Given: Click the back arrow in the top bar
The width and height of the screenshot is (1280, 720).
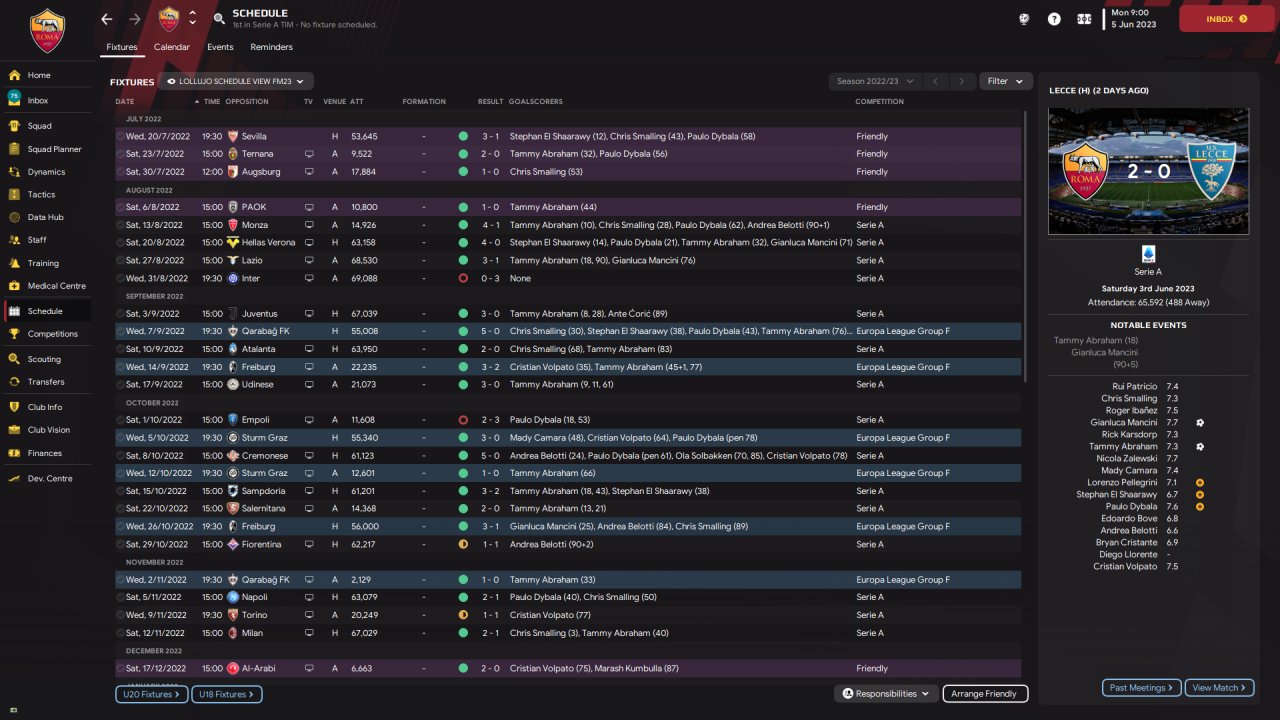Looking at the screenshot, I should [x=107, y=19].
